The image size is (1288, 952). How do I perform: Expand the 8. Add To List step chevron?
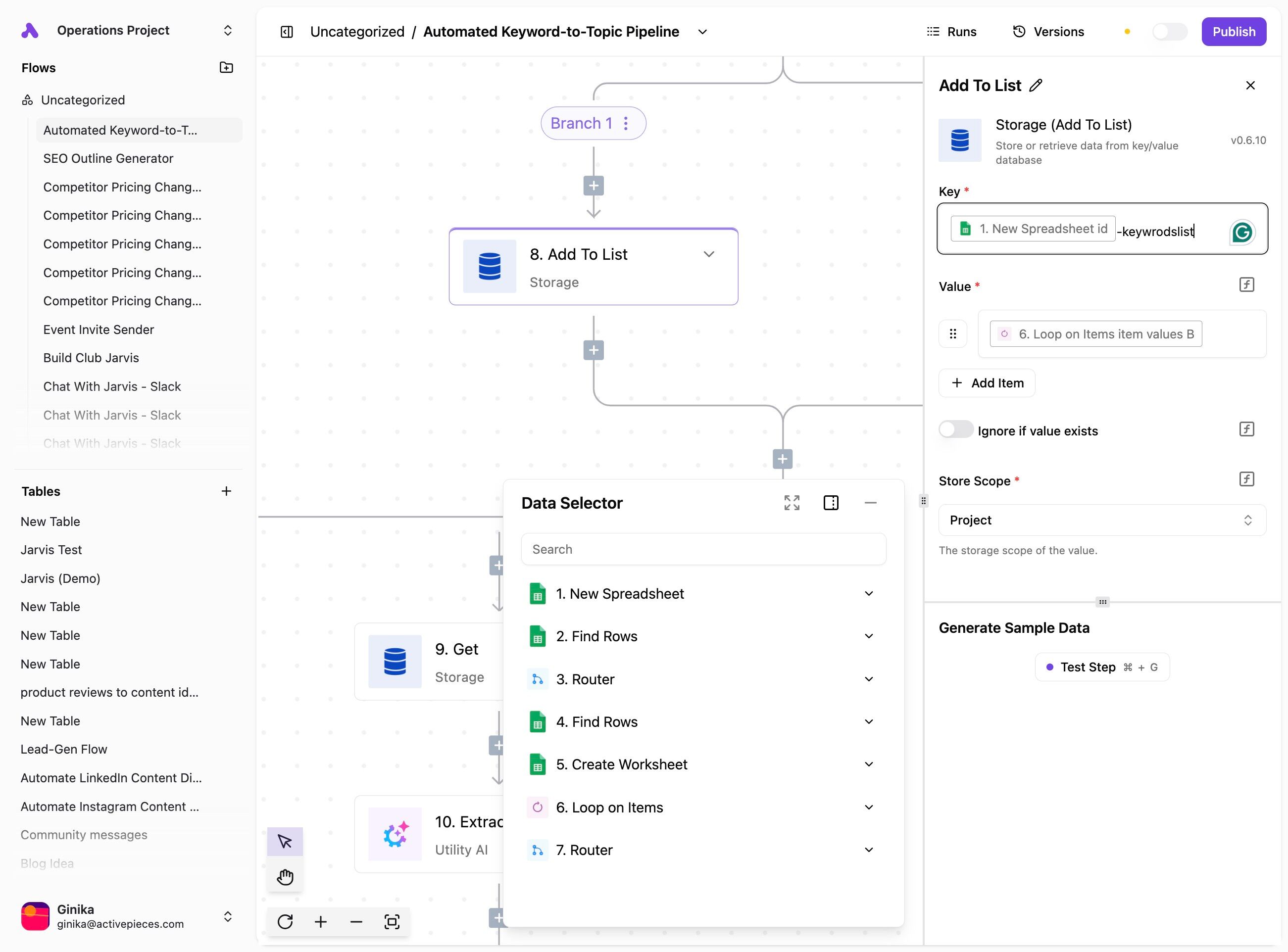click(x=708, y=254)
